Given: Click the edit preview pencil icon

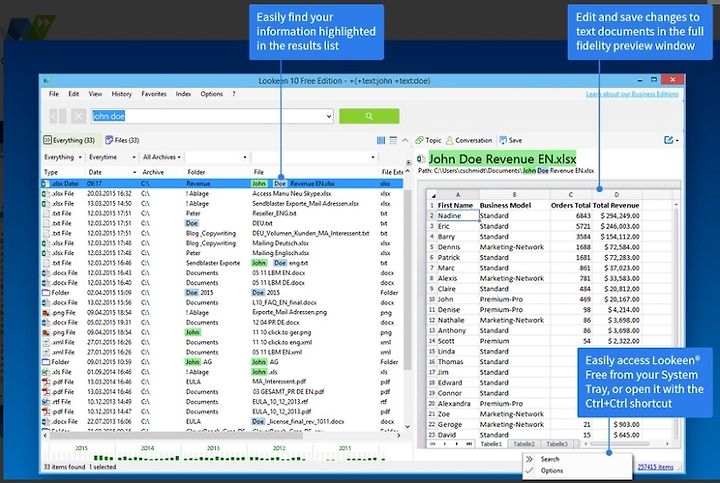Looking at the screenshot, I should tap(669, 140).
